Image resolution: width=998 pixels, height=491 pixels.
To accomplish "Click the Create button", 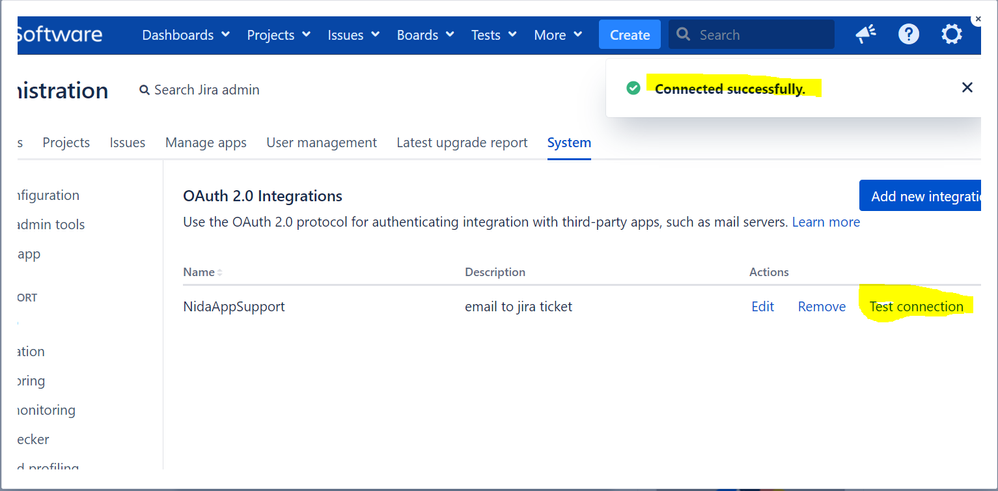I will 629,34.
